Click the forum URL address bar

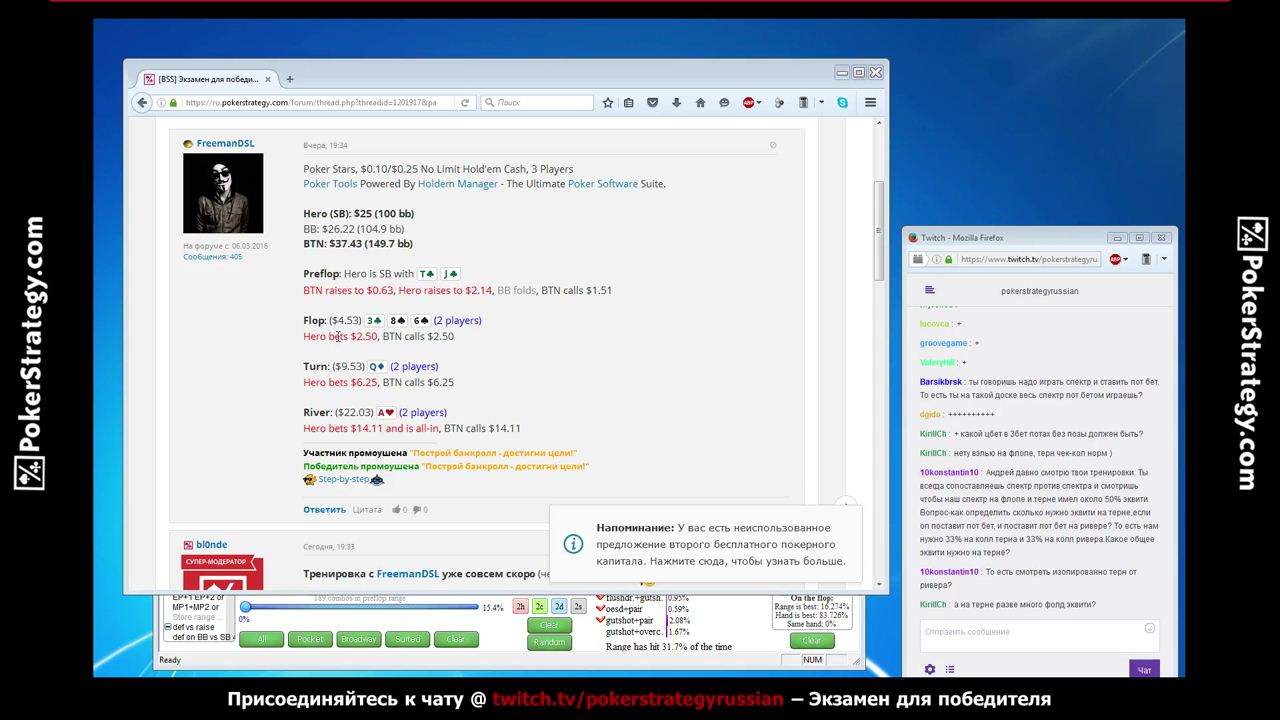click(311, 102)
